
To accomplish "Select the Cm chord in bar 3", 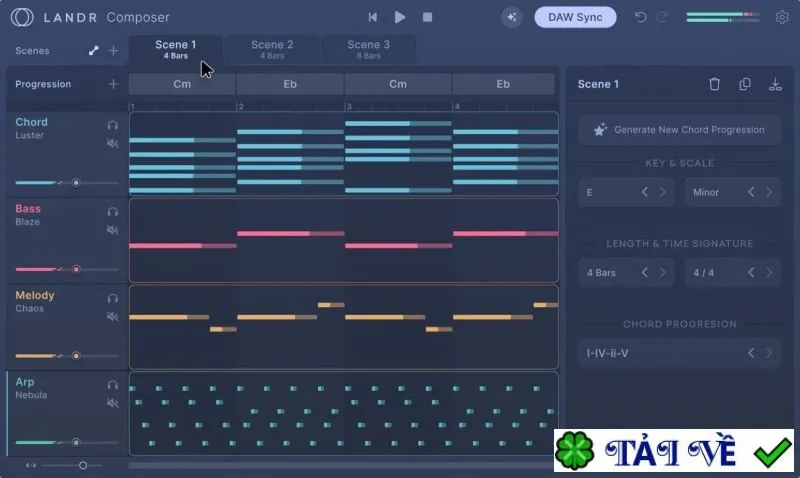I will coord(398,84).
